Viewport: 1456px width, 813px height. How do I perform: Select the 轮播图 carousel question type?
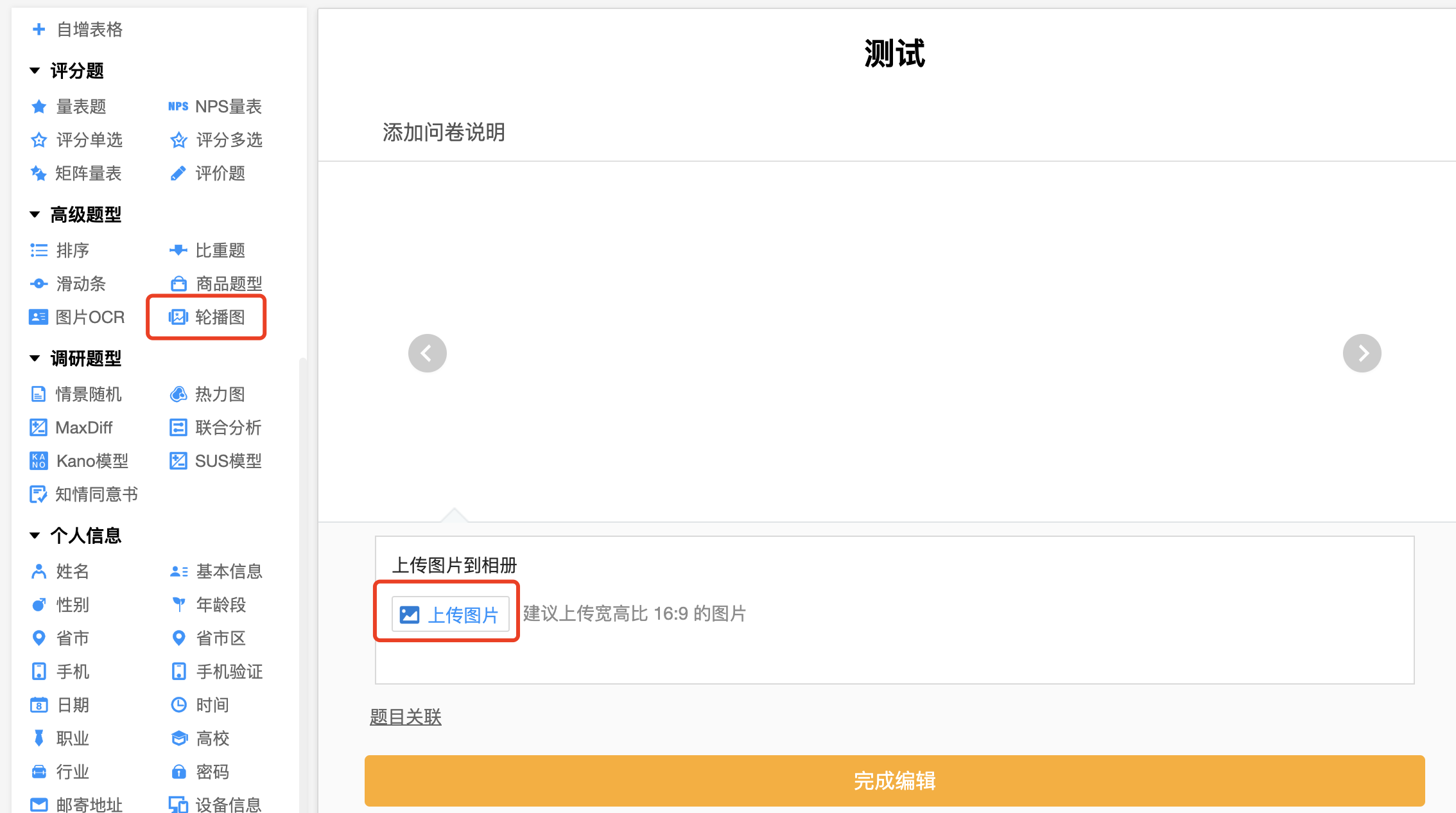click(x=207, y=317)
